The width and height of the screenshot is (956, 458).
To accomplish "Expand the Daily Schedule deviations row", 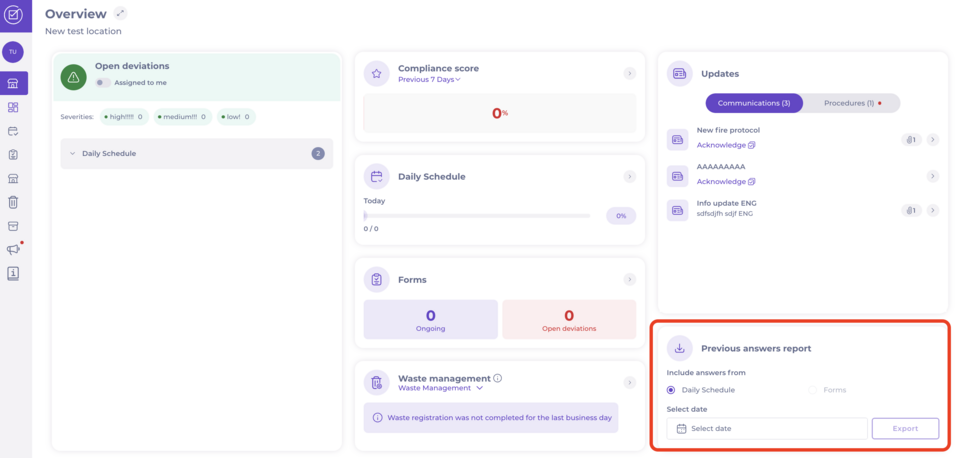I will click(x=196, y=154).
